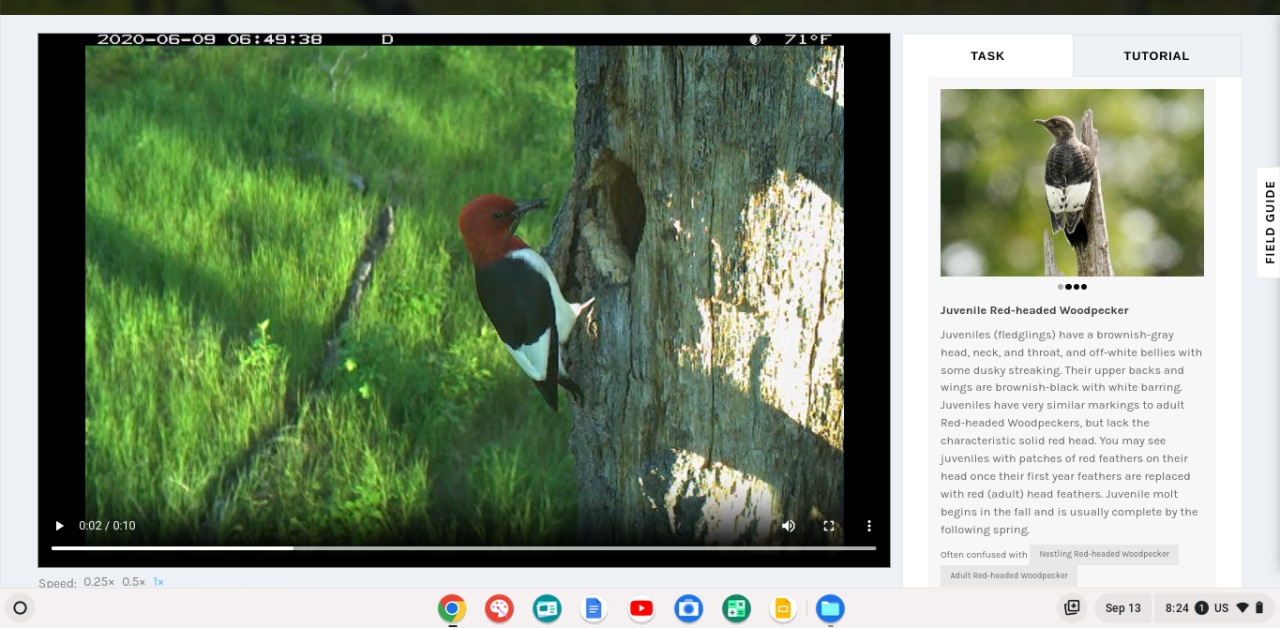The image size is (1280, 628).
Task: Open the ChromeOS launcher
Action: (20, 608)
